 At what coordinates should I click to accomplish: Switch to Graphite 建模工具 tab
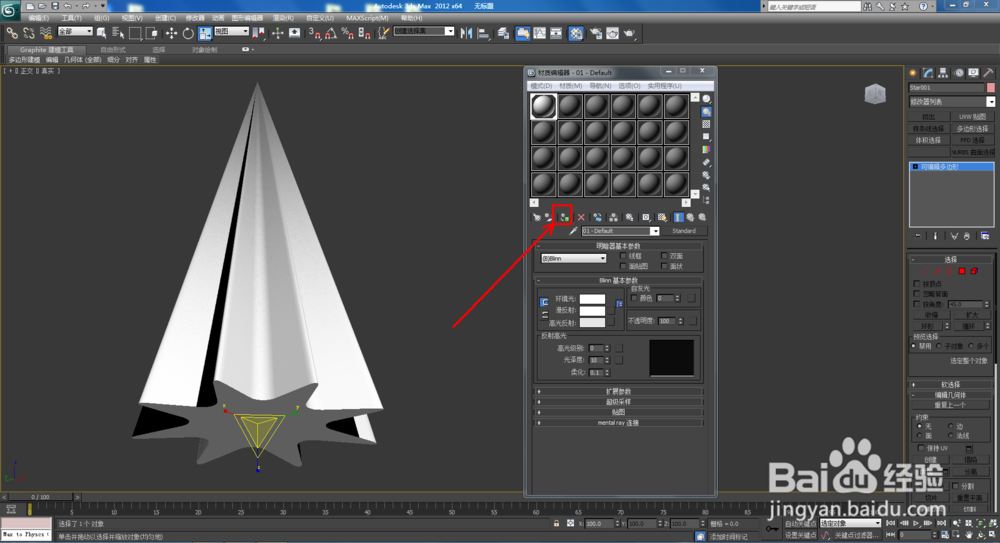click(46, 49)
